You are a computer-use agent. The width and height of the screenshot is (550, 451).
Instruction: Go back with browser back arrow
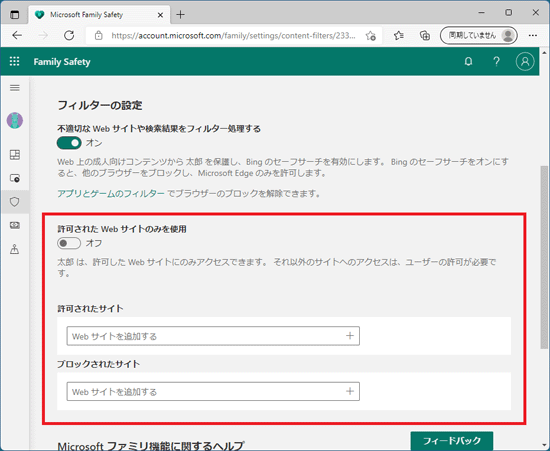tap(17, 35)
